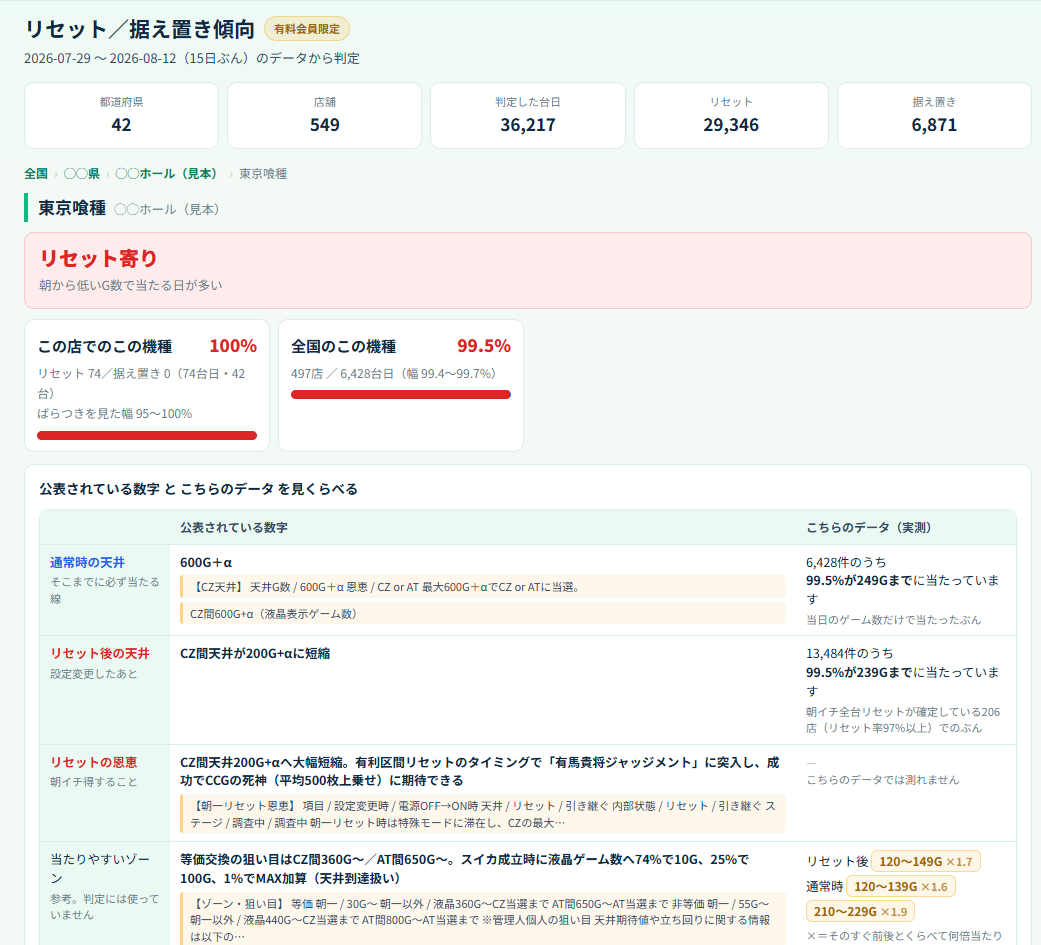Click 6,428件のうち text
1041x945 pixels.
[x=846, y=562]
